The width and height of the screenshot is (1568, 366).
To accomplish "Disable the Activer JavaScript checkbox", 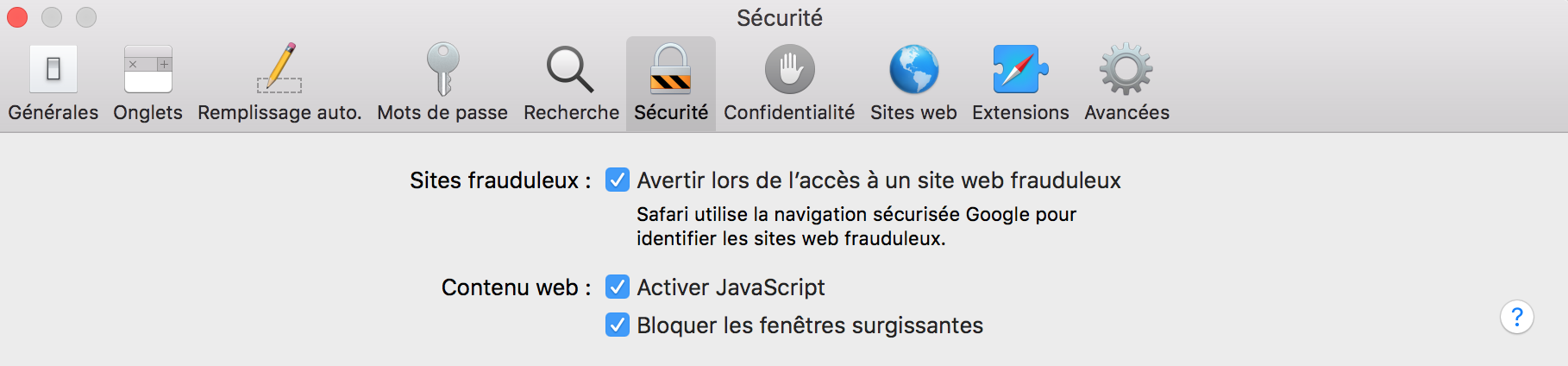I will click(618, 287).
